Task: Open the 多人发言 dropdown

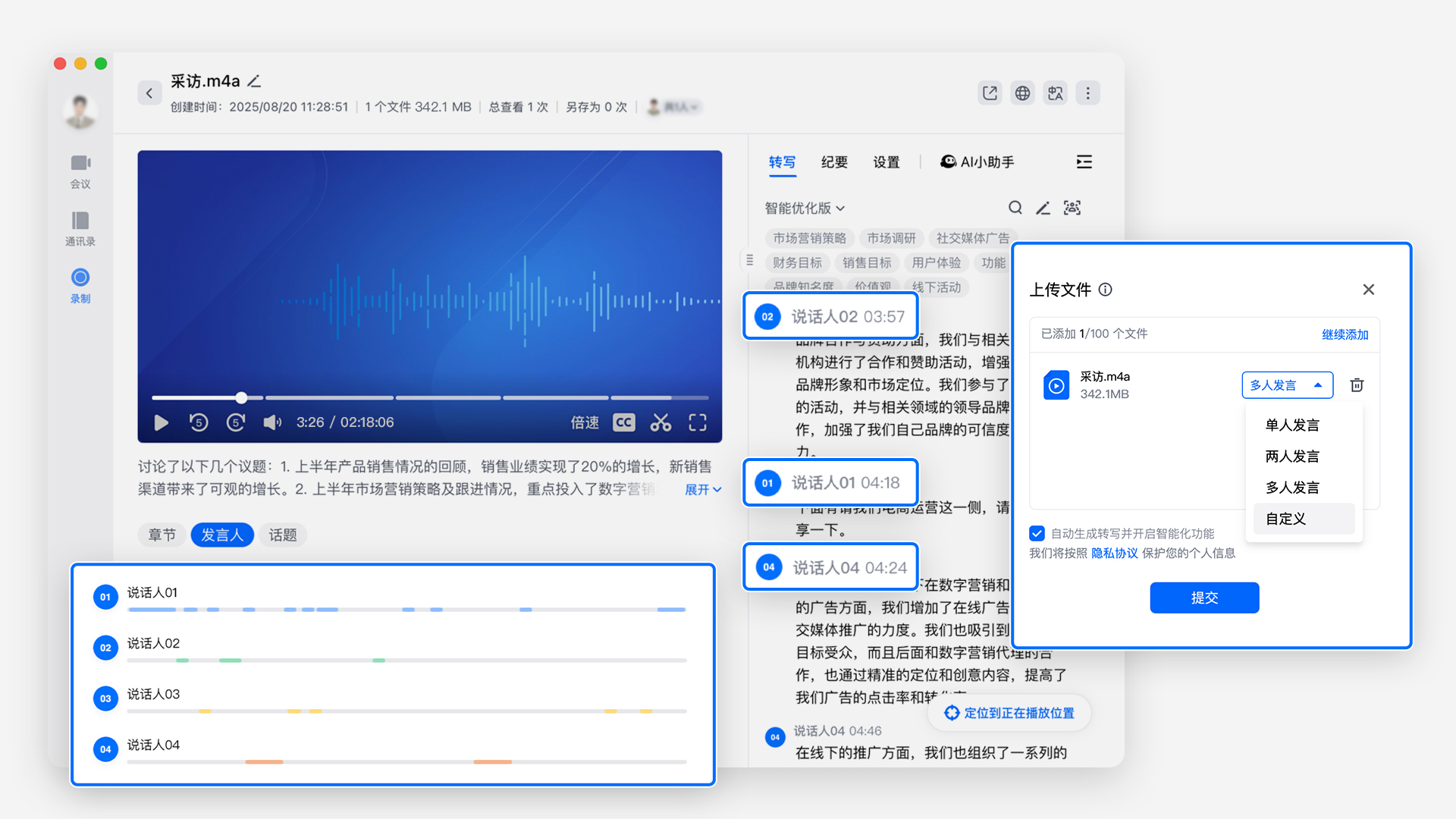Action: pos(1287,385)
